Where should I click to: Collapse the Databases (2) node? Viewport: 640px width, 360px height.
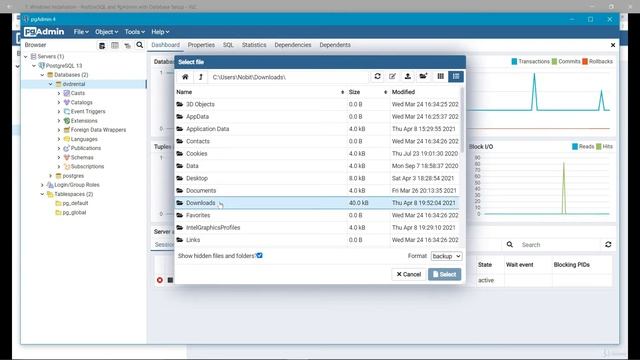tap(42, 75)
